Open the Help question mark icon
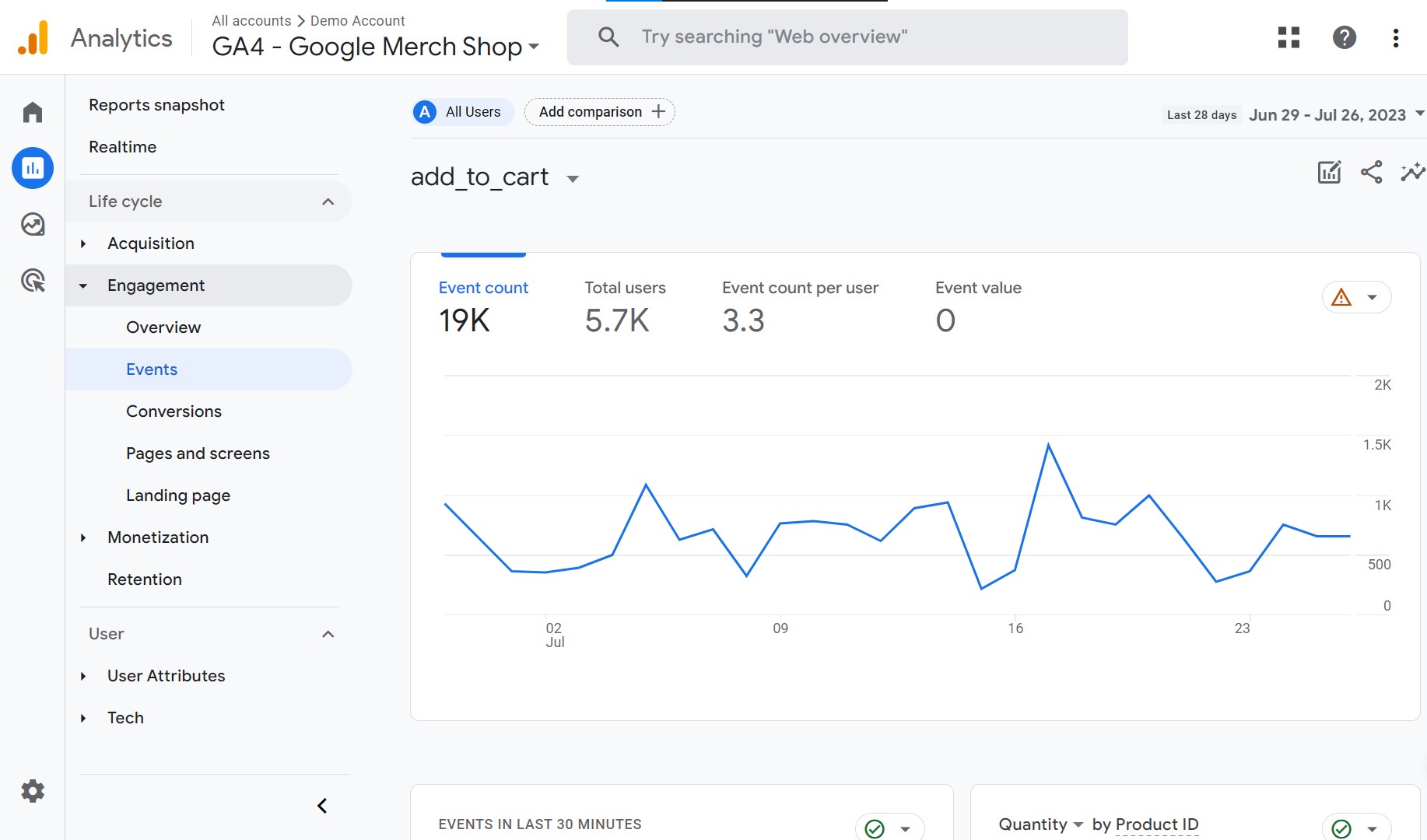This screenshot has height=840, width=1427. 1345,37
